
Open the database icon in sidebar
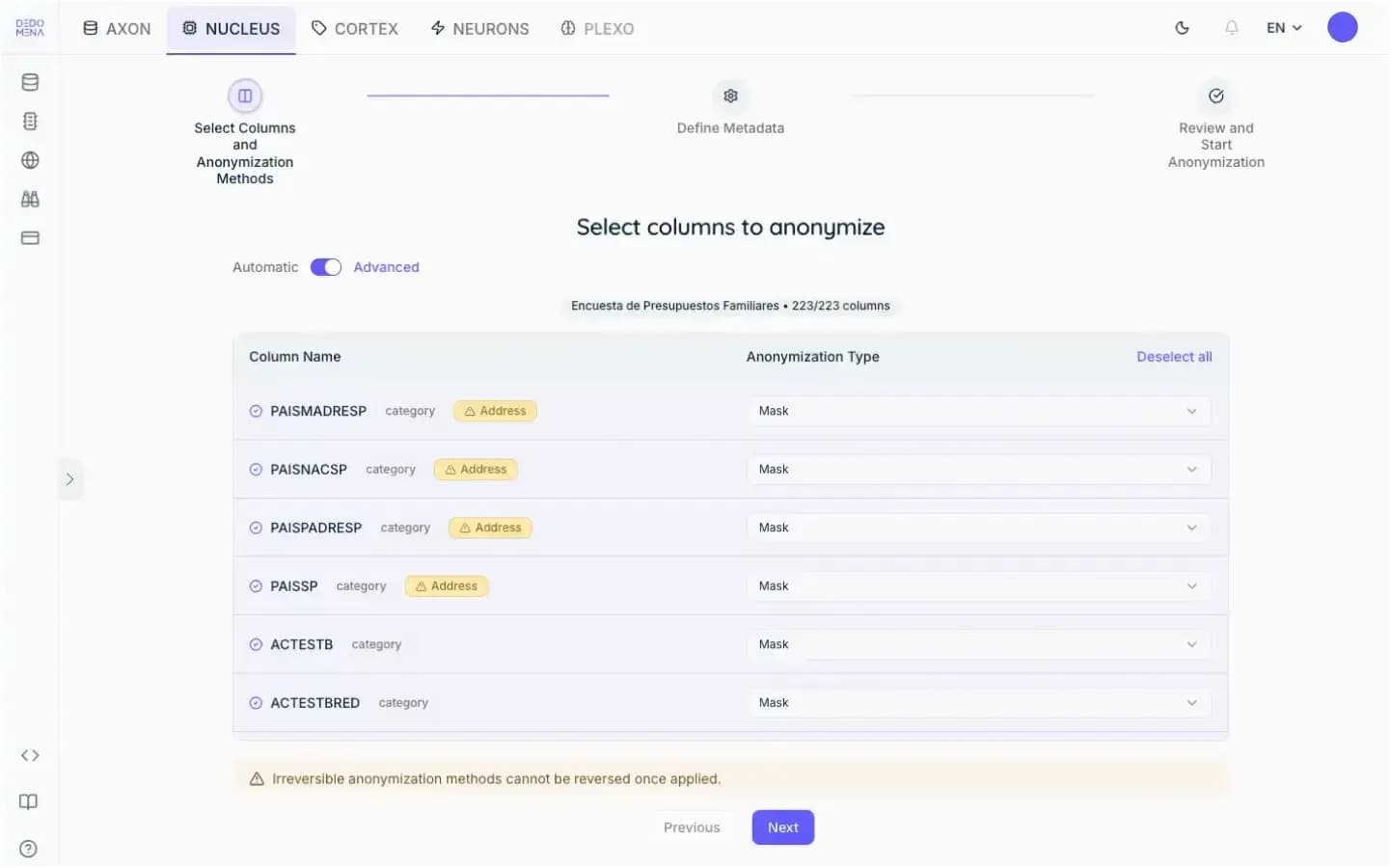click(30, 82)
